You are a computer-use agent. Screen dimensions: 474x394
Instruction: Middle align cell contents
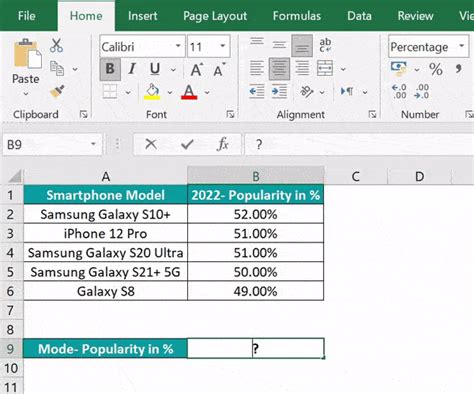279,45
